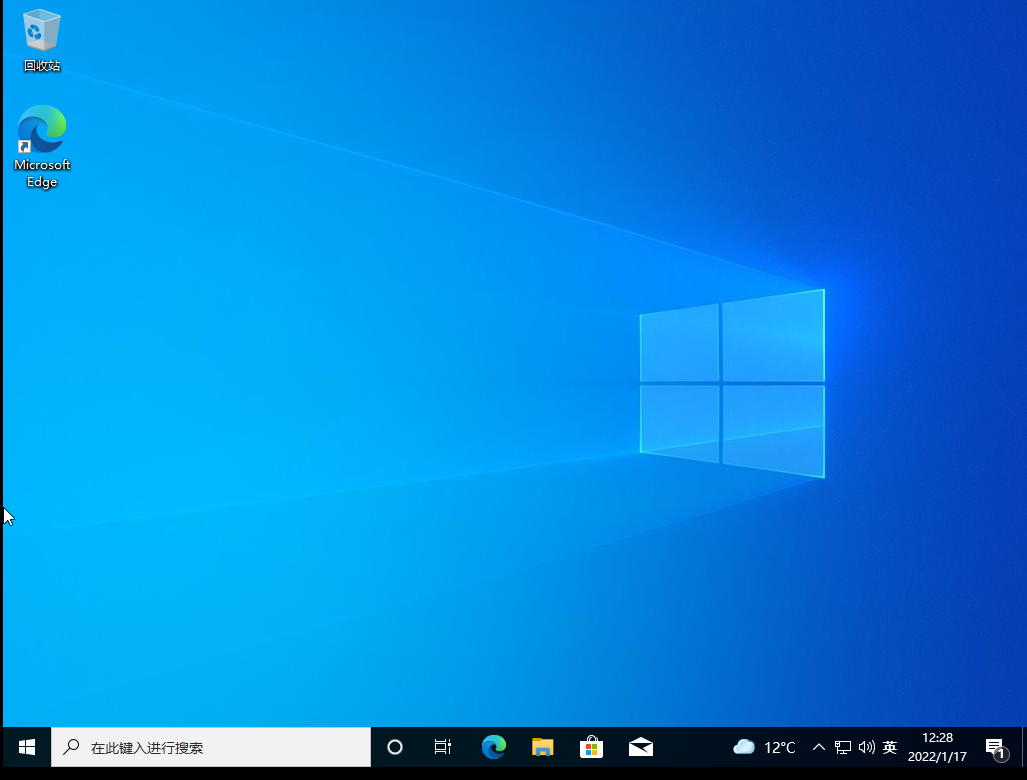Open the Windows Start menu
Viewport: 1027px width, 780px height.
(27, 747)
